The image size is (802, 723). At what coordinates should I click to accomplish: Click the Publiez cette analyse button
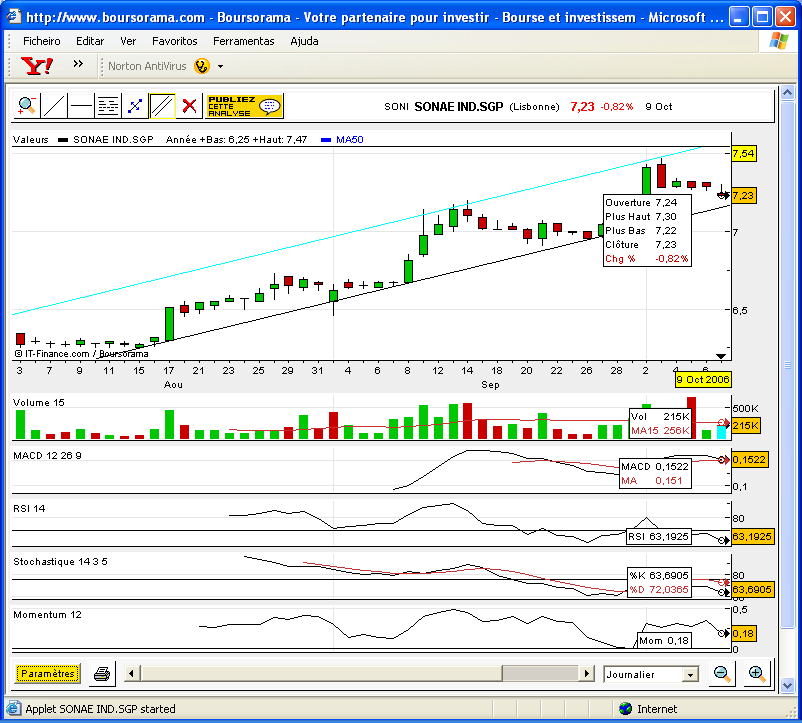click(244, 106)
